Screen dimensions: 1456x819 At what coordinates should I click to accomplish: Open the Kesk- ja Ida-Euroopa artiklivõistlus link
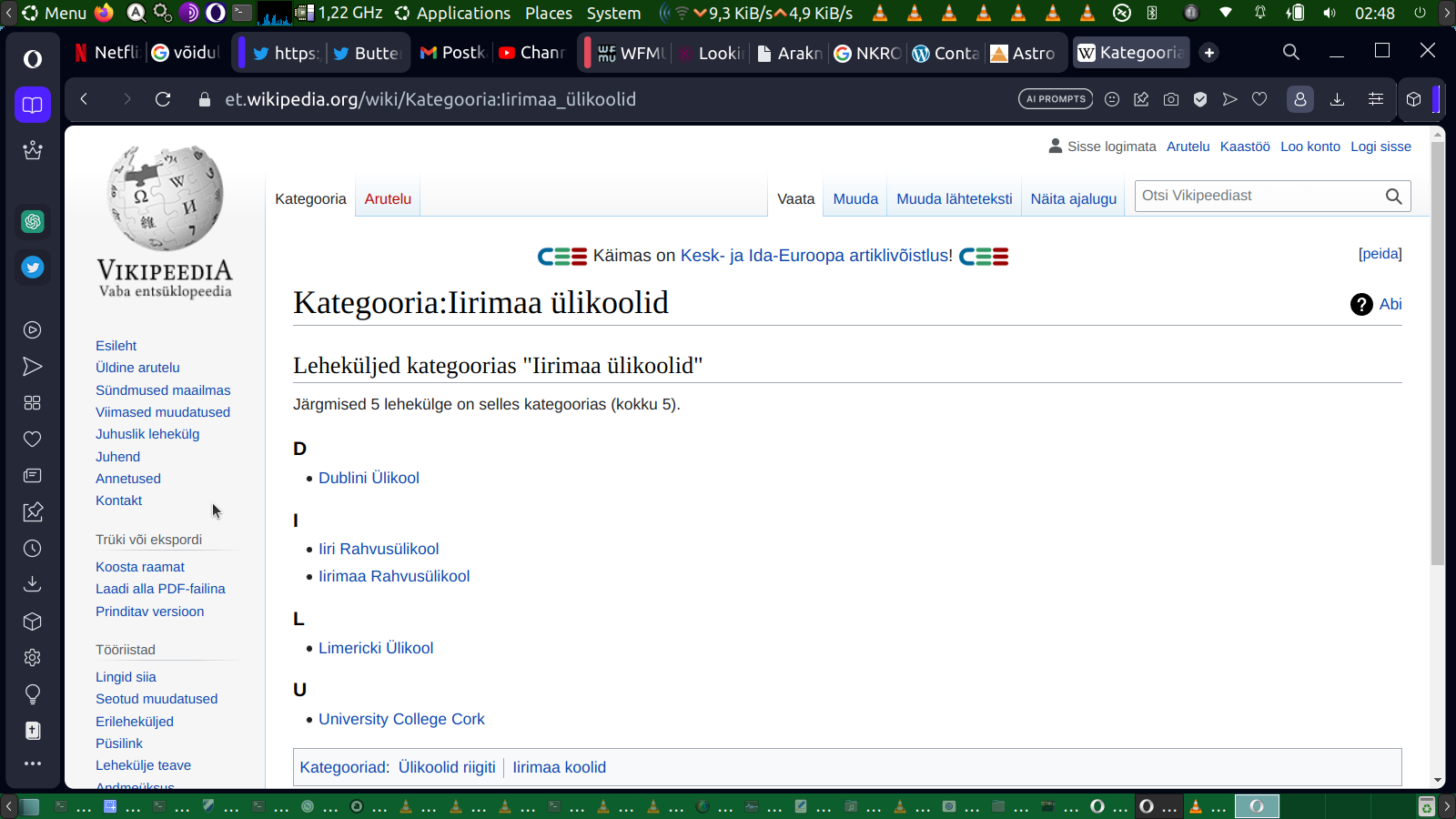tap(816, 256)
